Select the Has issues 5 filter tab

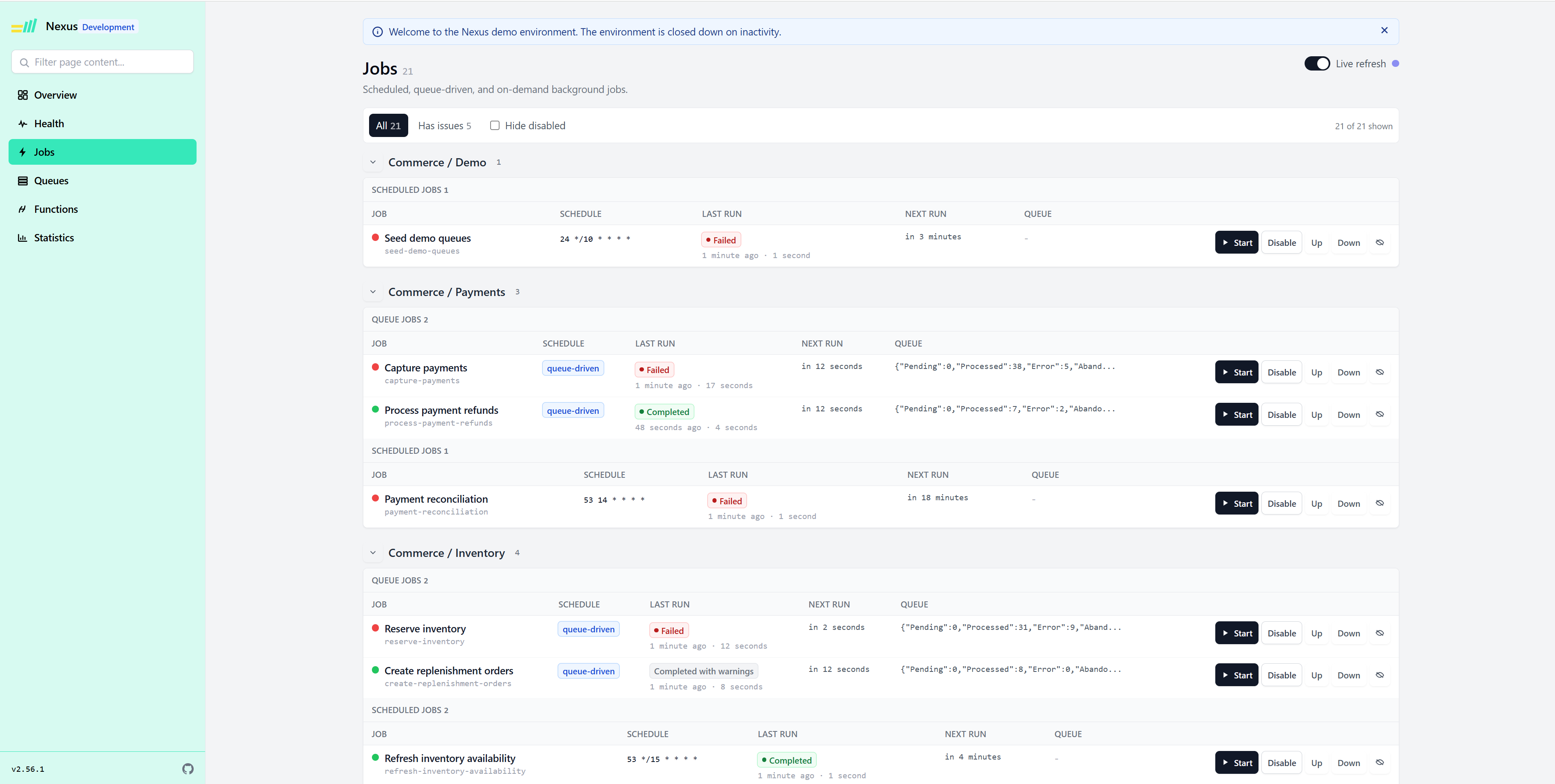[x=444, y=126]
